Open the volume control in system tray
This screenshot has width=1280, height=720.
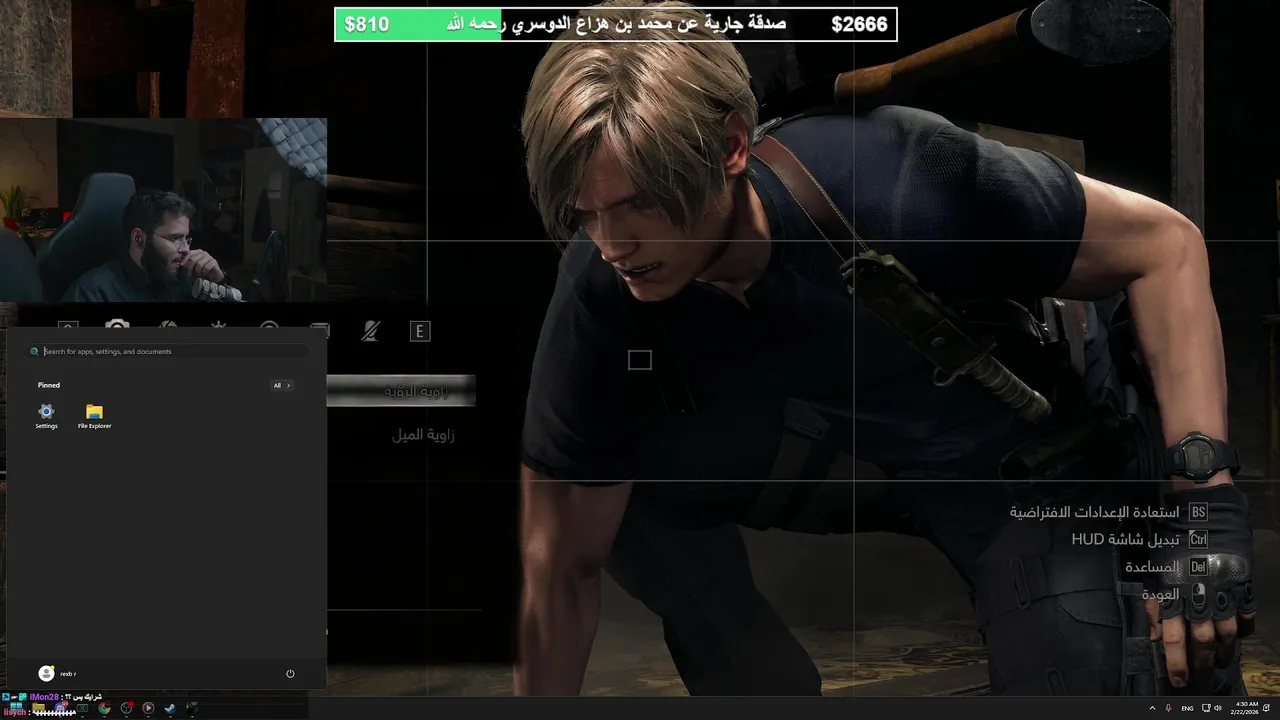click(x=1218, y=708)
